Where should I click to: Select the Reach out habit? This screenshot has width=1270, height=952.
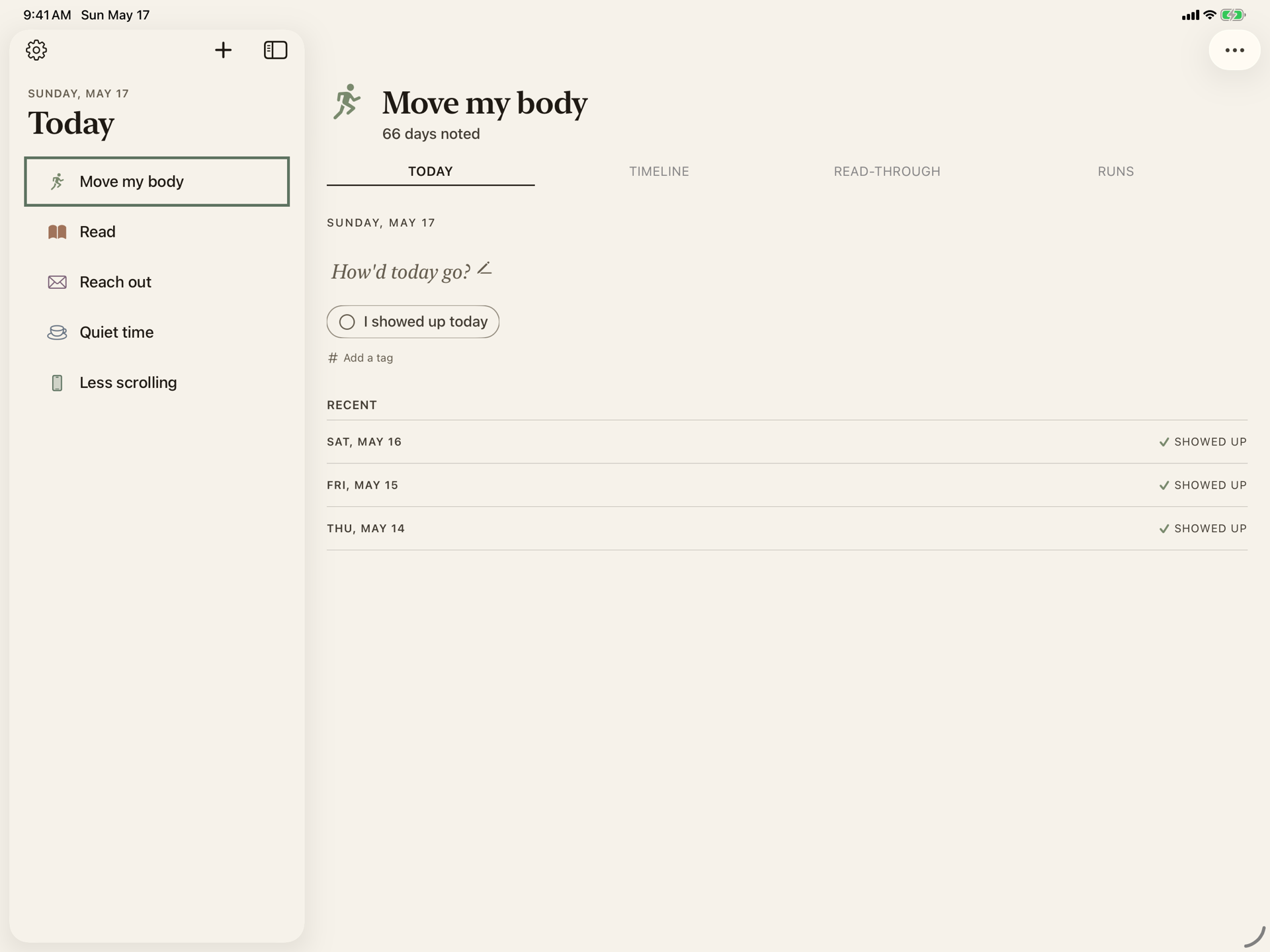pos(157,282)
